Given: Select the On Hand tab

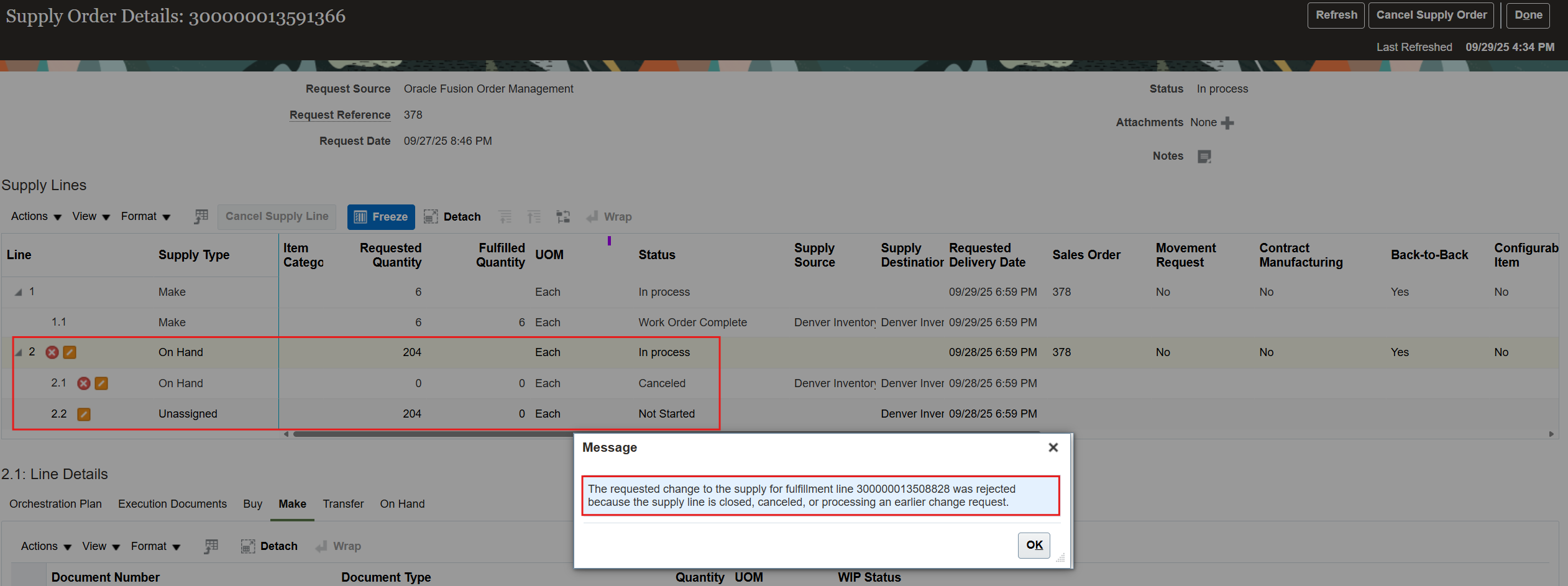Looking at the screenshot, I should (x=402, y=504).
